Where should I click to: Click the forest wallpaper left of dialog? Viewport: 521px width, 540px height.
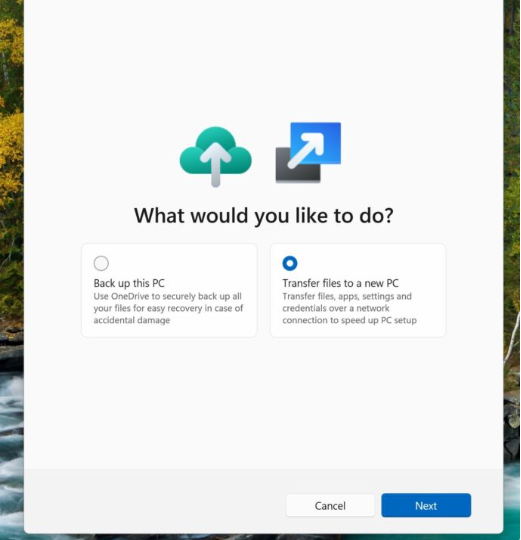(x=11, y=172)
